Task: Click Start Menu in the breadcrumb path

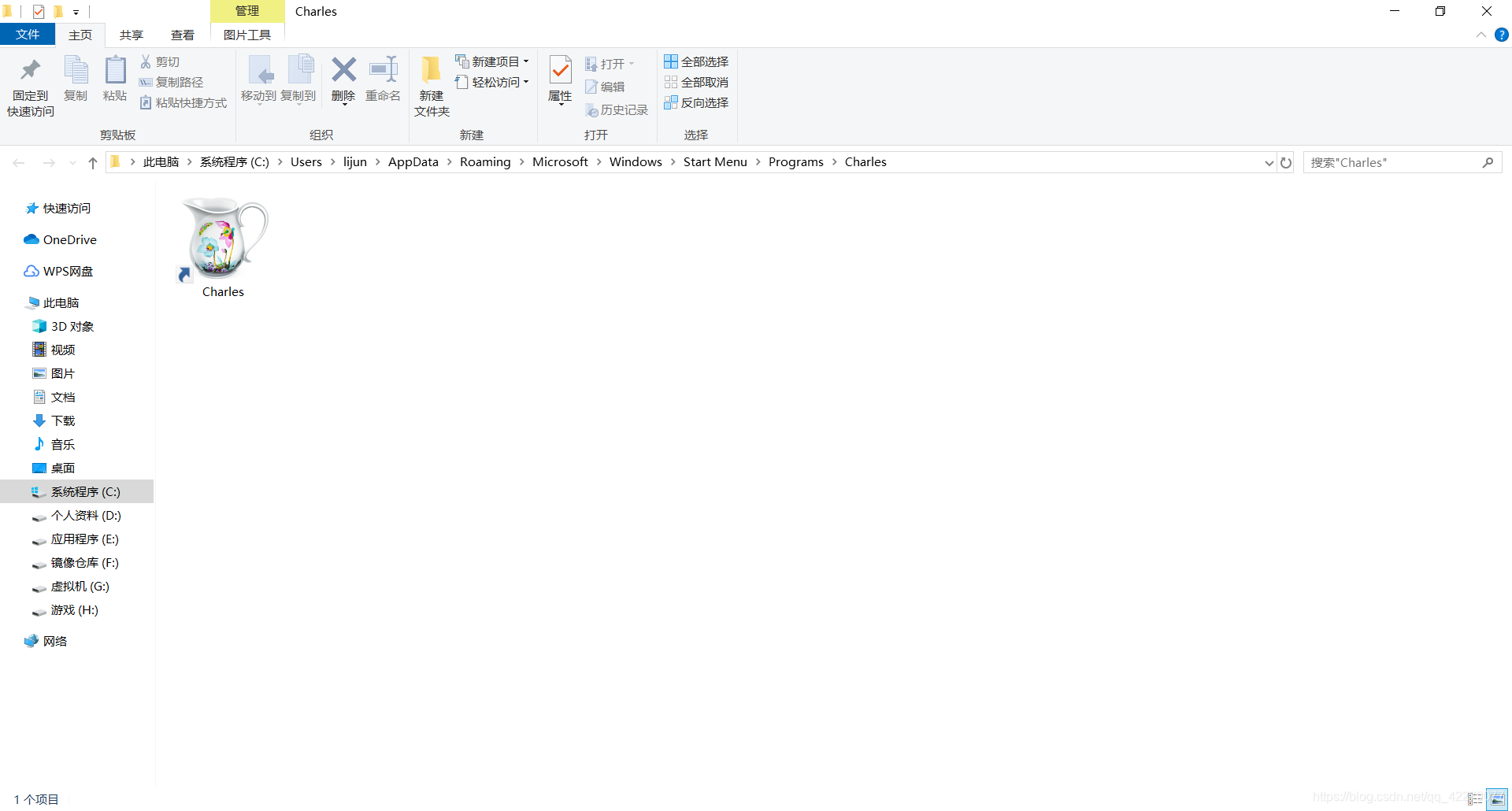Action: pyautogui.click(x=715, y=162)
